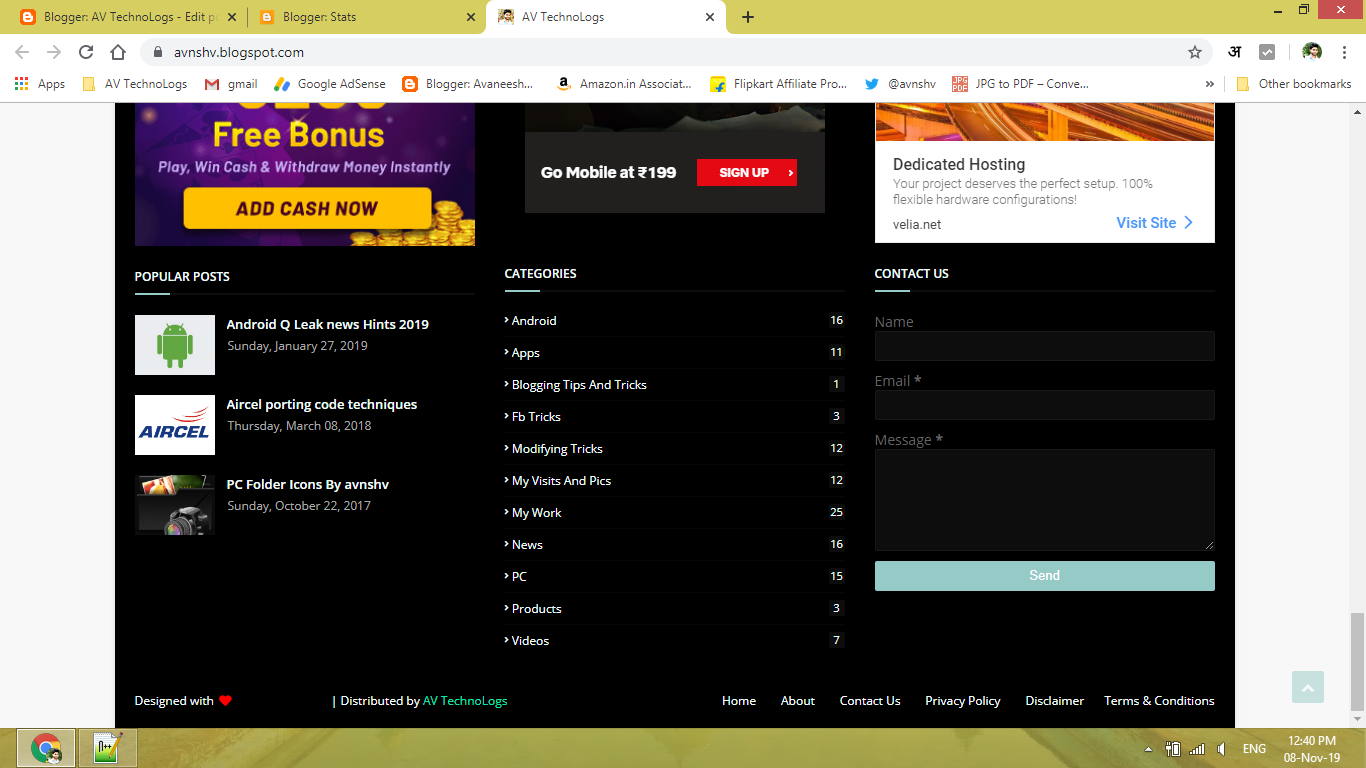Bookmark this page with star icon

click(x=1194, y=52)
